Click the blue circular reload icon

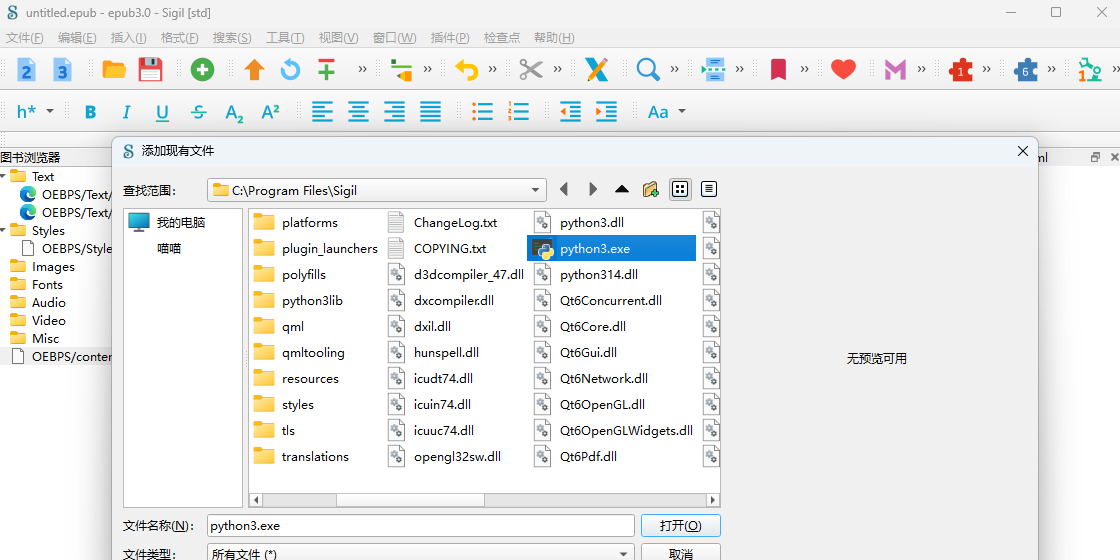pos(291,69)
